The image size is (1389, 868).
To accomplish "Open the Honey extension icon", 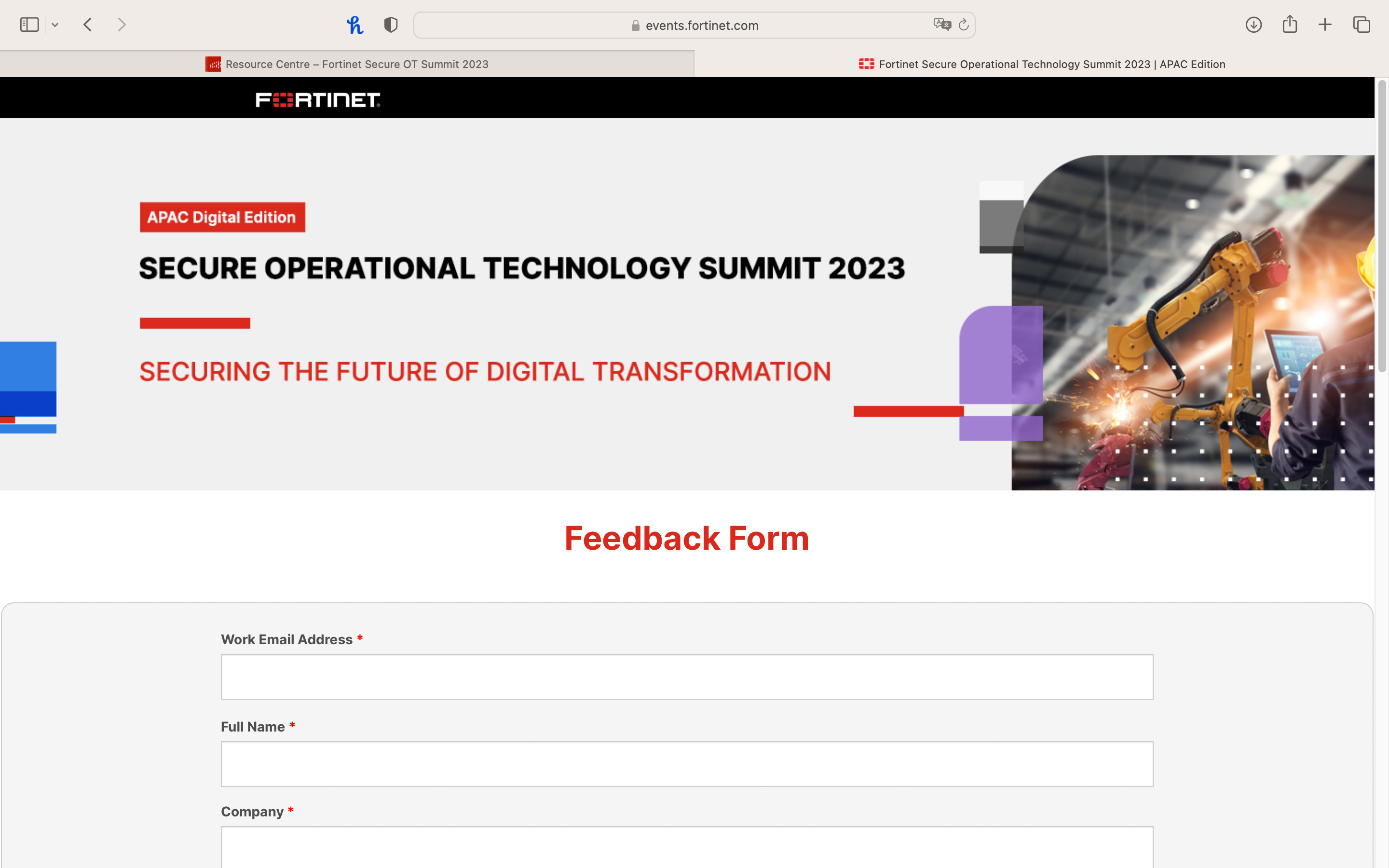I will pyautogui.click(x=354, y=25).
